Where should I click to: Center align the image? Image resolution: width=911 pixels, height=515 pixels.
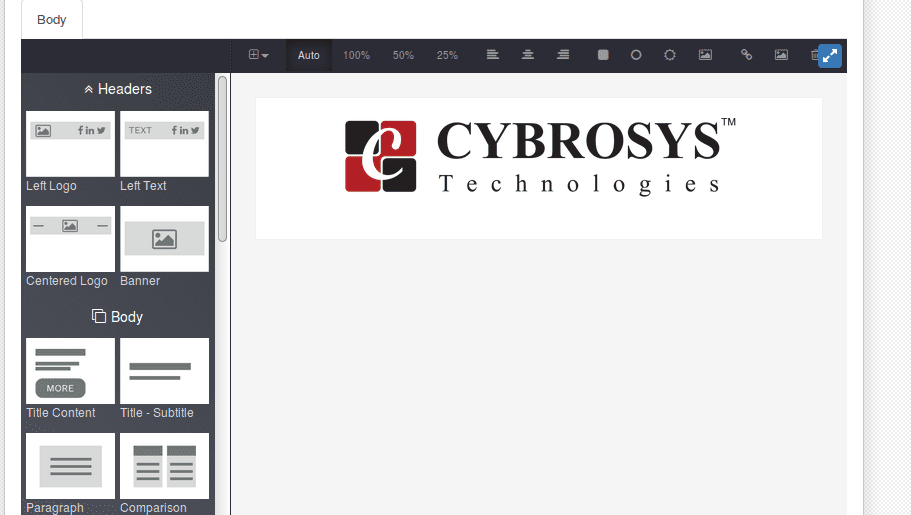coord(528,55)
